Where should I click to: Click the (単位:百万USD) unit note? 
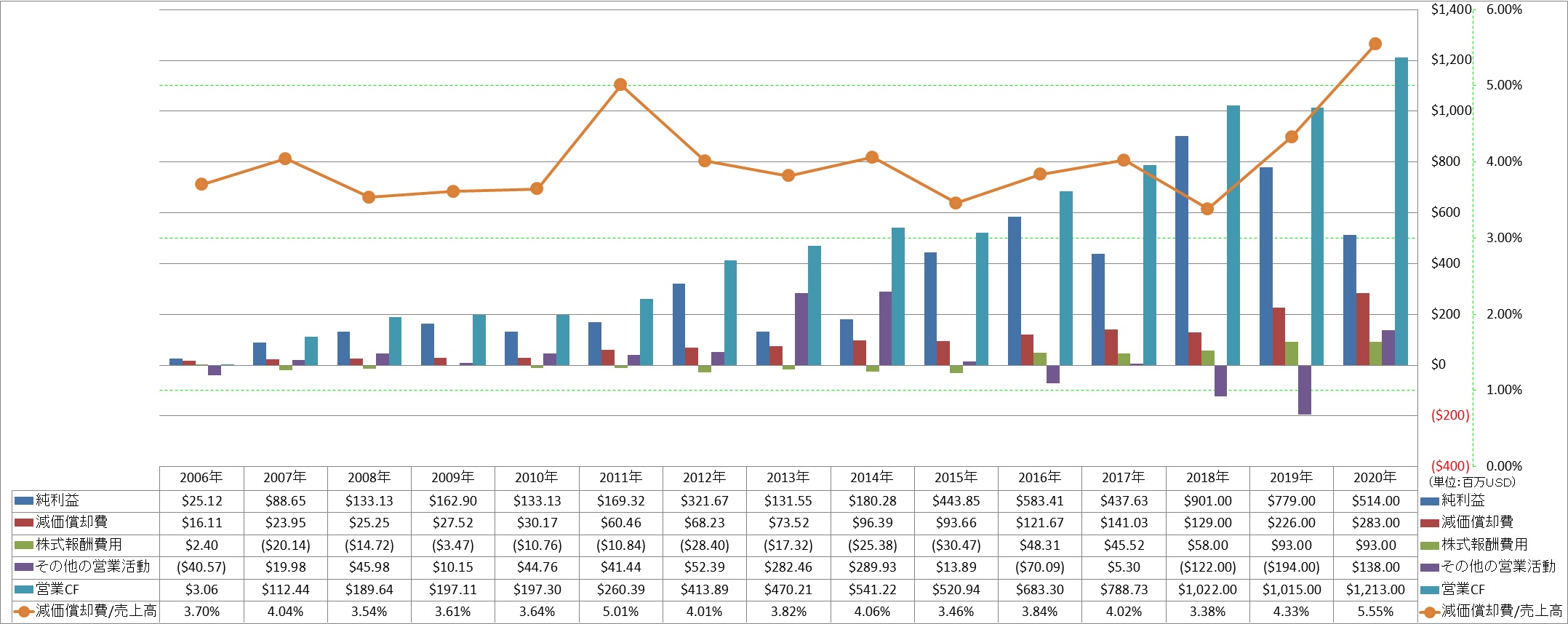pos(1473,481)
